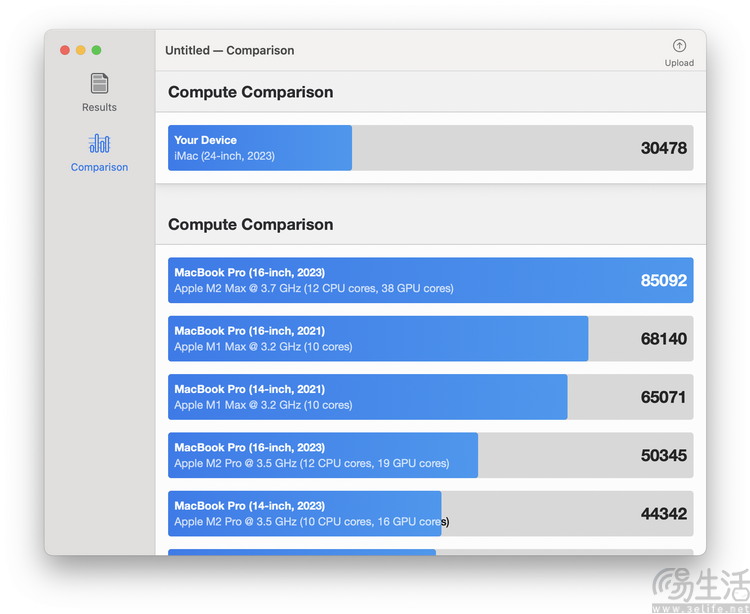Click the score 85092

[x=664, y=280]
